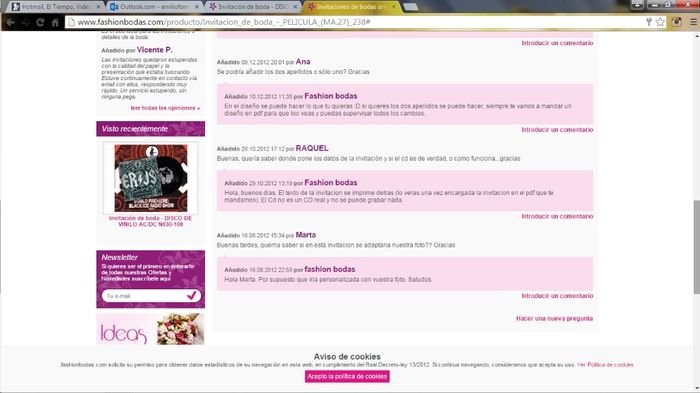700x393 pixels.
Task: Click the key password icon in address bar
Action: pos(649,22)
